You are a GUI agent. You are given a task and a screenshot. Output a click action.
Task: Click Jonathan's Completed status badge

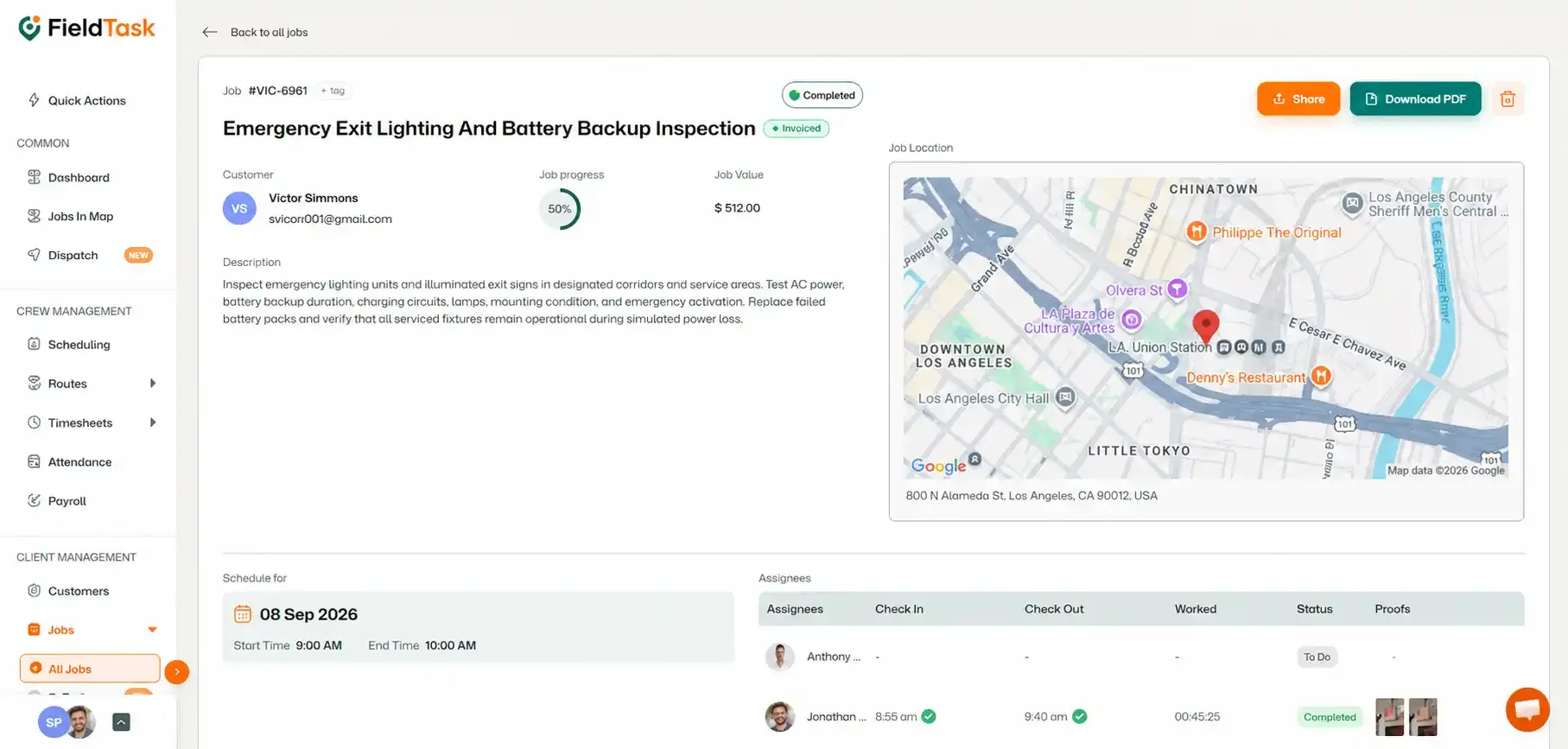click(x=1330, y=717)
